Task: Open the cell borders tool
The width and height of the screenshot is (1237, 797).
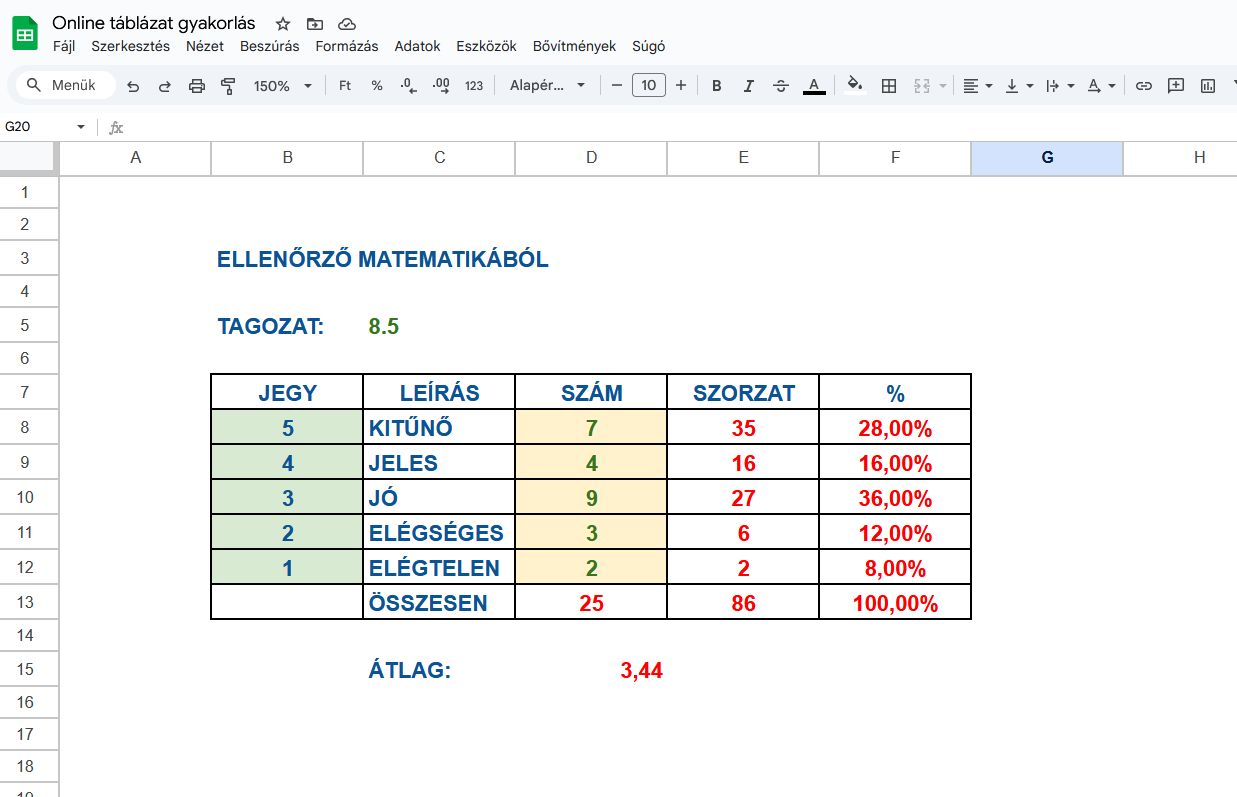Action: click(x=888, y=86)
